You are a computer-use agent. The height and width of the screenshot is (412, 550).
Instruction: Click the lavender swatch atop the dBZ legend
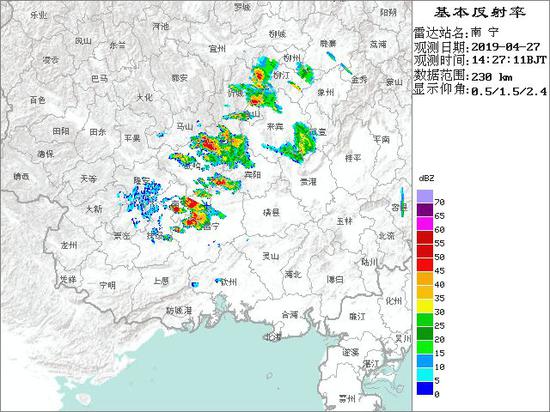(x=425, y=196)
